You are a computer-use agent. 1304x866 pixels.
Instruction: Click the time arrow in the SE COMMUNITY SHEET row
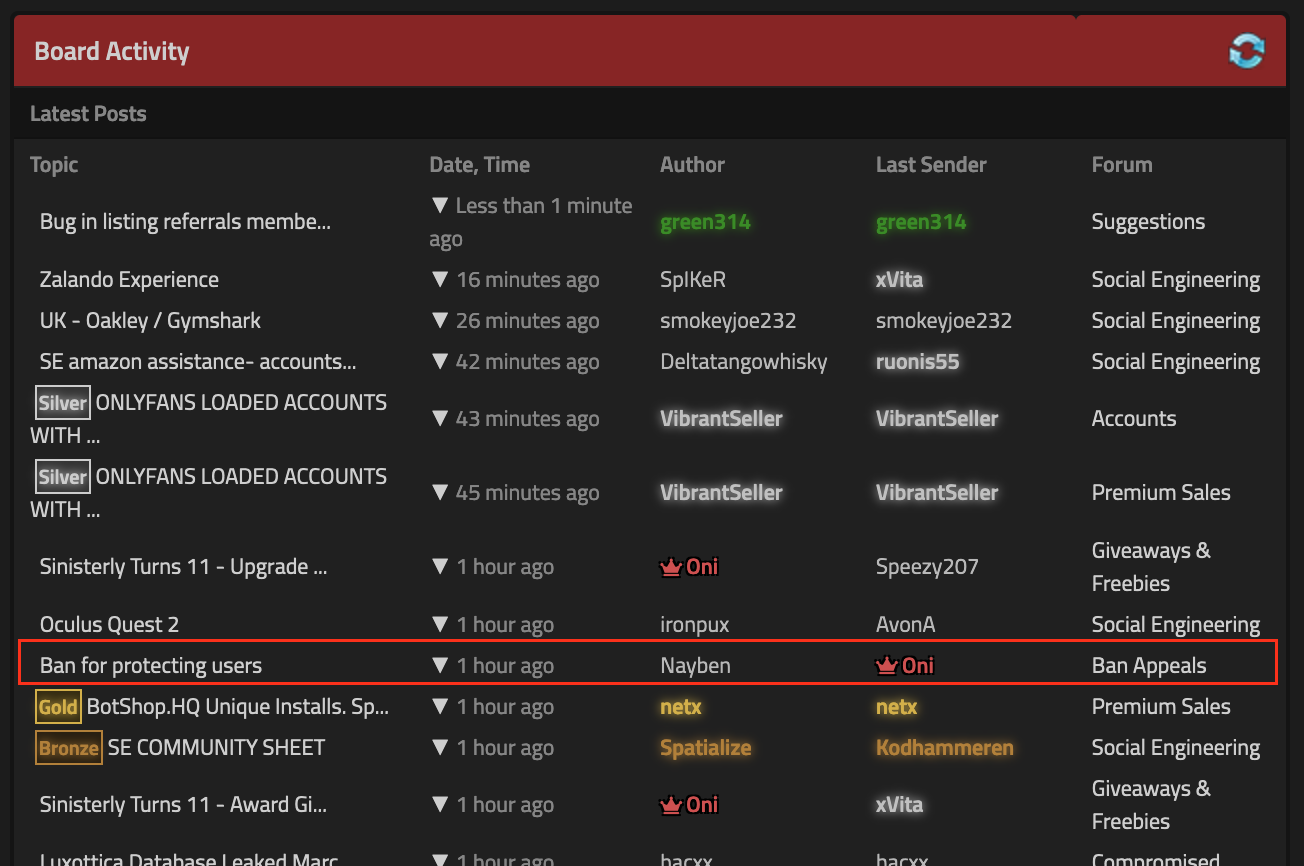[439, 748]
